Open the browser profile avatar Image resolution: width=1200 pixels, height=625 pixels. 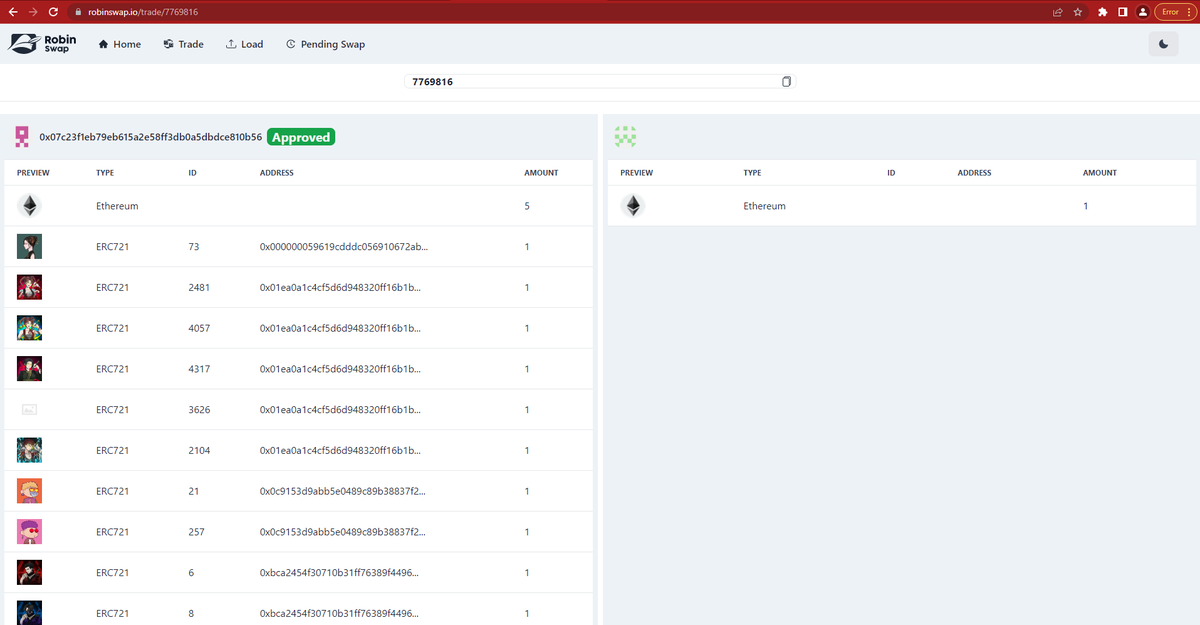click(x=1142, y=12)
